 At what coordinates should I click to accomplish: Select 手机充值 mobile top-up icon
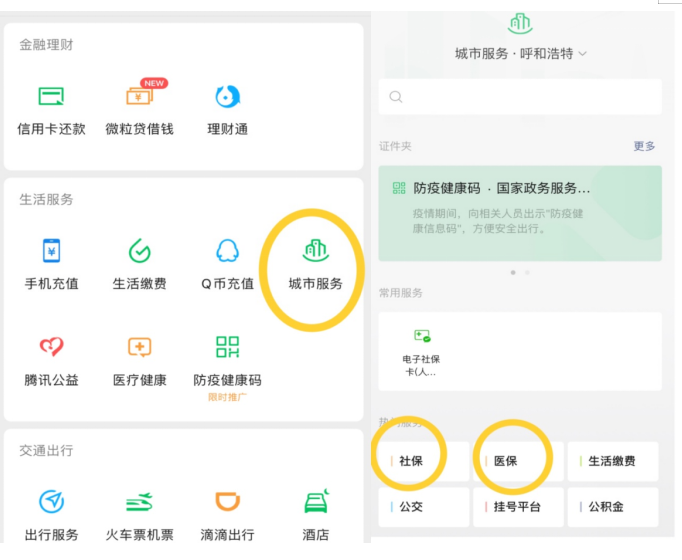(x=51, y=252)
